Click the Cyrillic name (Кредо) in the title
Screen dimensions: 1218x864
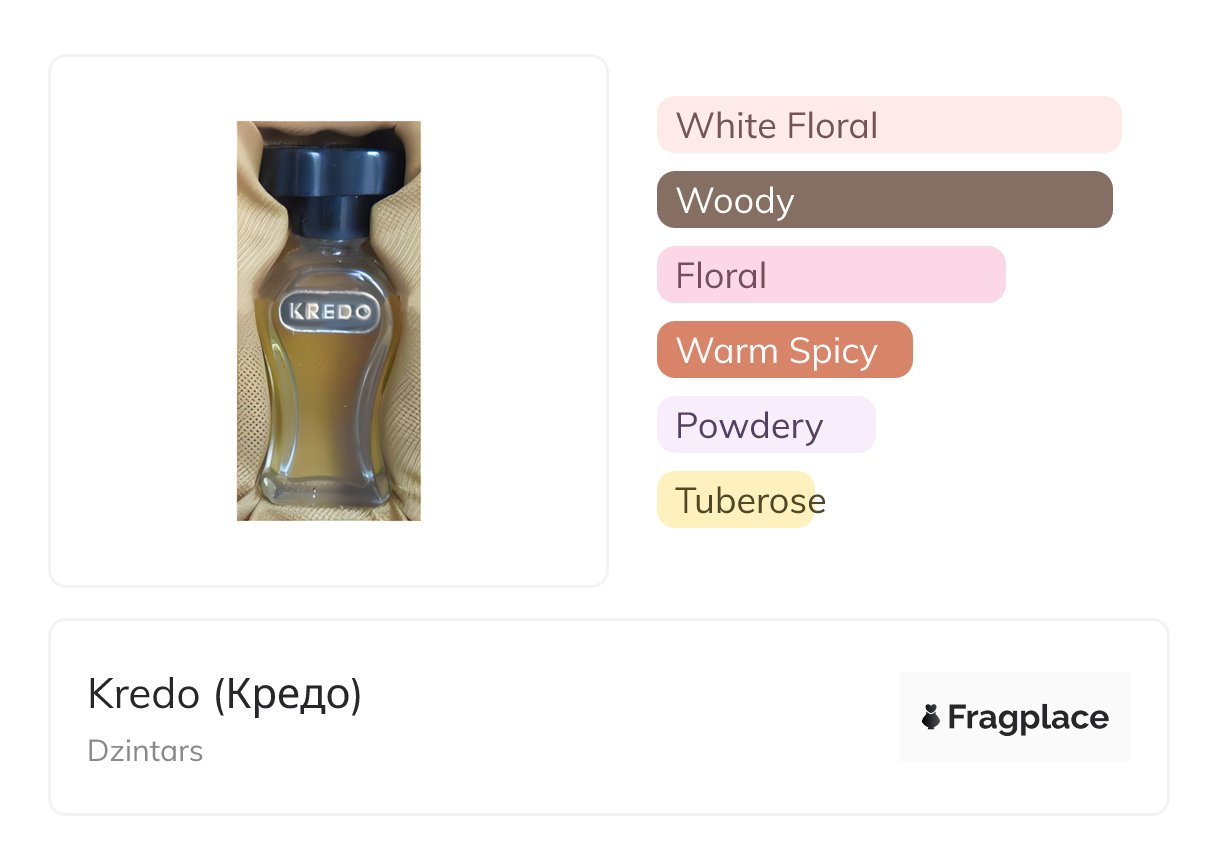click(x=287, y=695)
